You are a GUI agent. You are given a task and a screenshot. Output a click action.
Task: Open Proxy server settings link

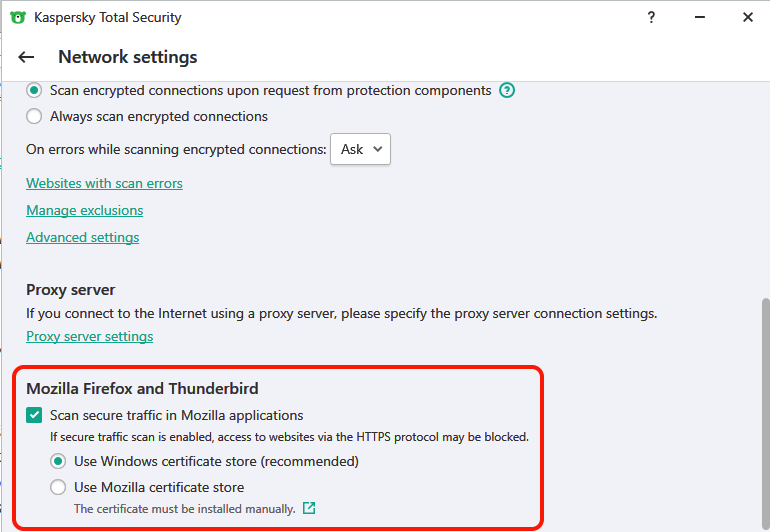pos(89,336)
